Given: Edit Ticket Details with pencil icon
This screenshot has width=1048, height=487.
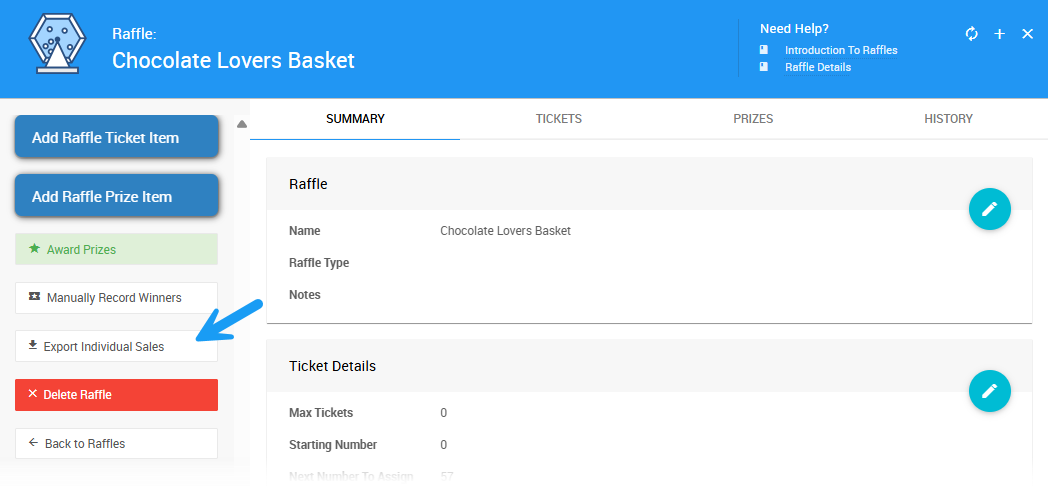Looking at the screenshot, I should point(990,390).
